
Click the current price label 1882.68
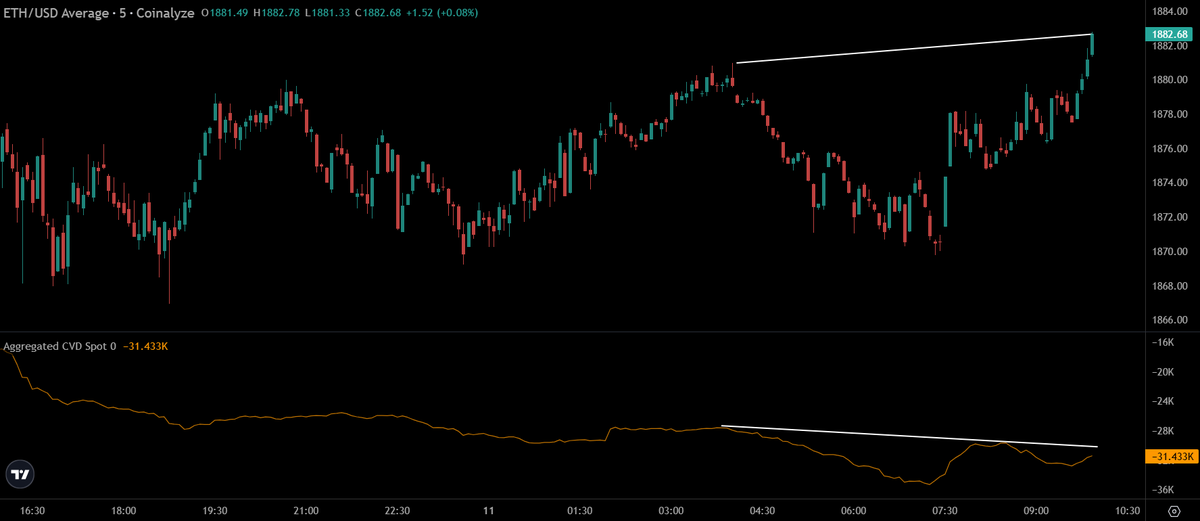click(1169, 34)
